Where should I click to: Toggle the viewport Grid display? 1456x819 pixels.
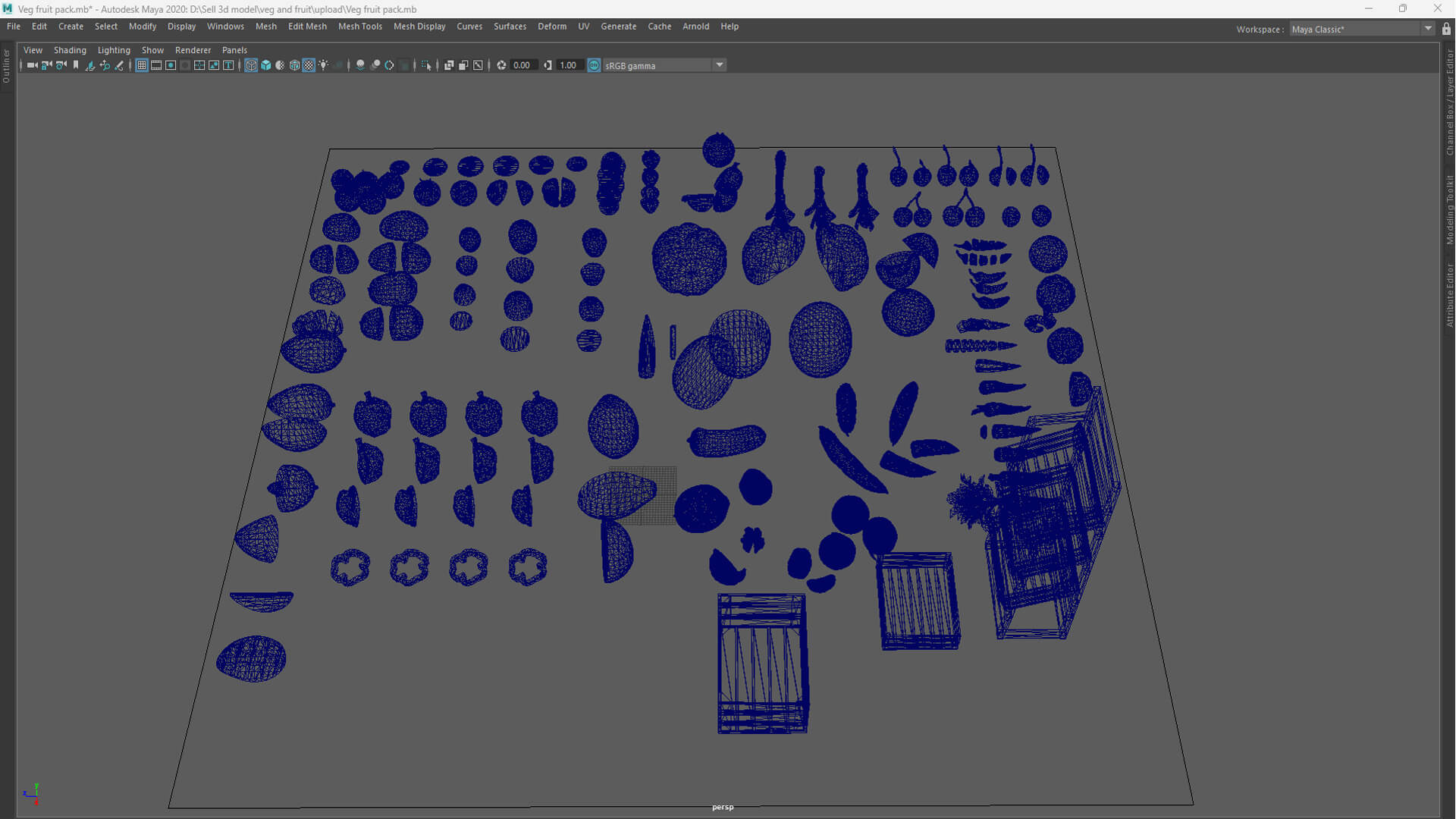point(142,65)
